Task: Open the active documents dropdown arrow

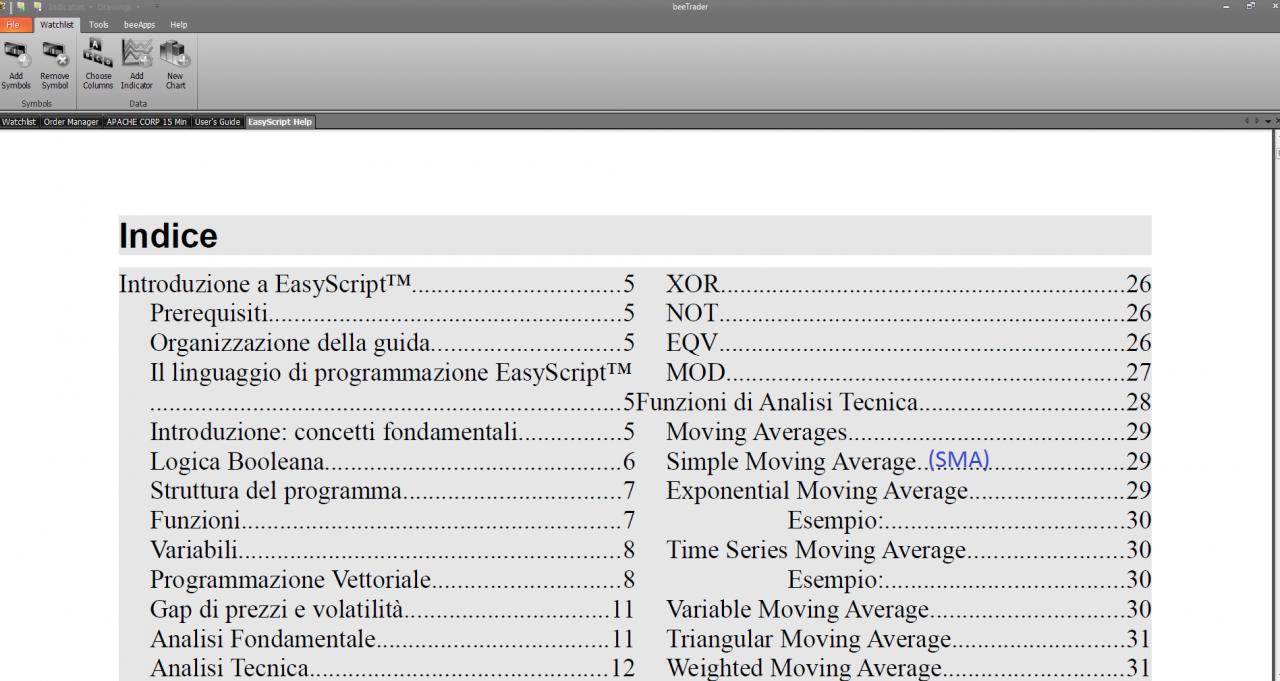Action: (1267, 121)
